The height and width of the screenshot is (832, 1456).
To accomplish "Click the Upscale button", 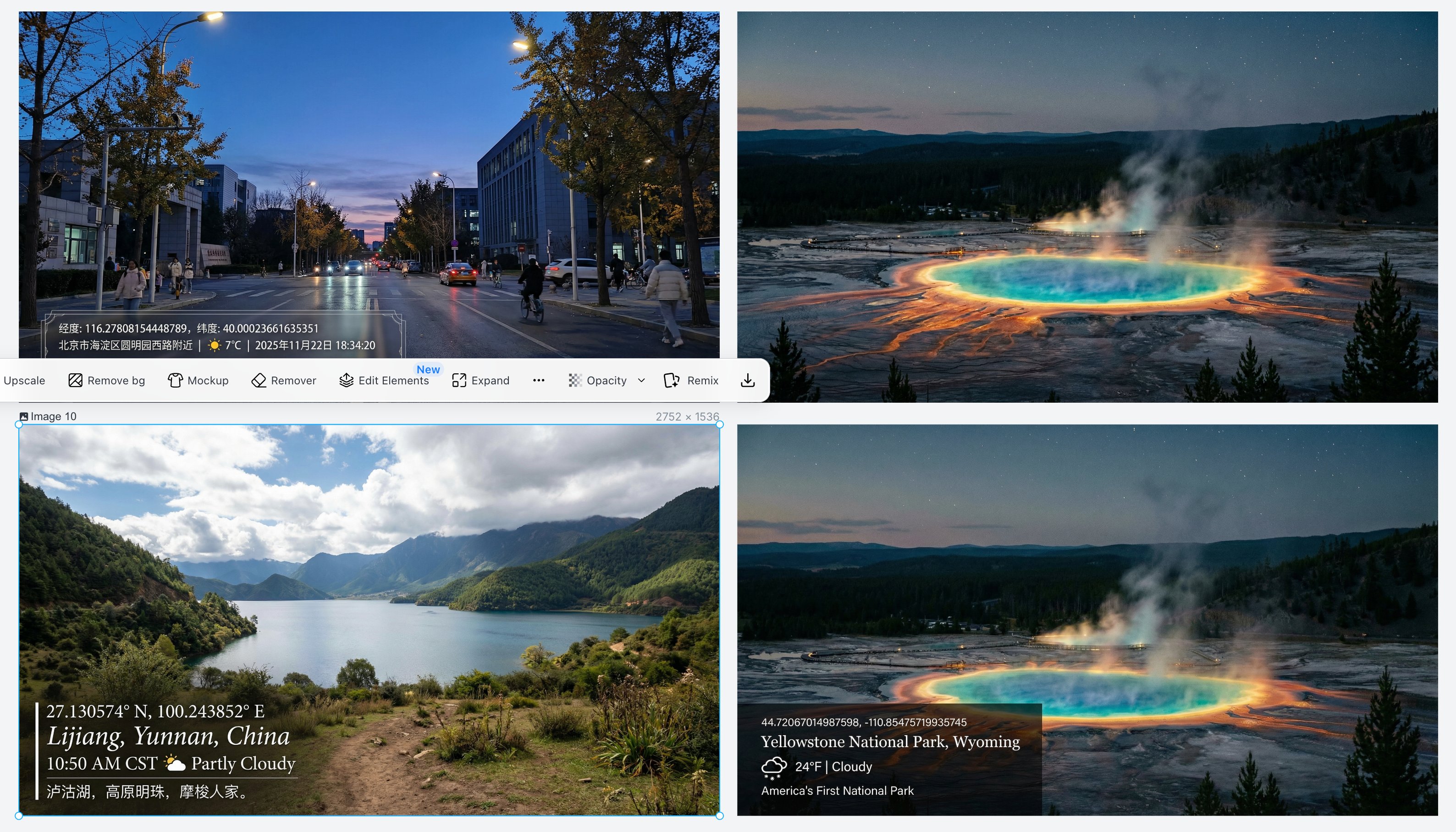I will pos(24,381).
